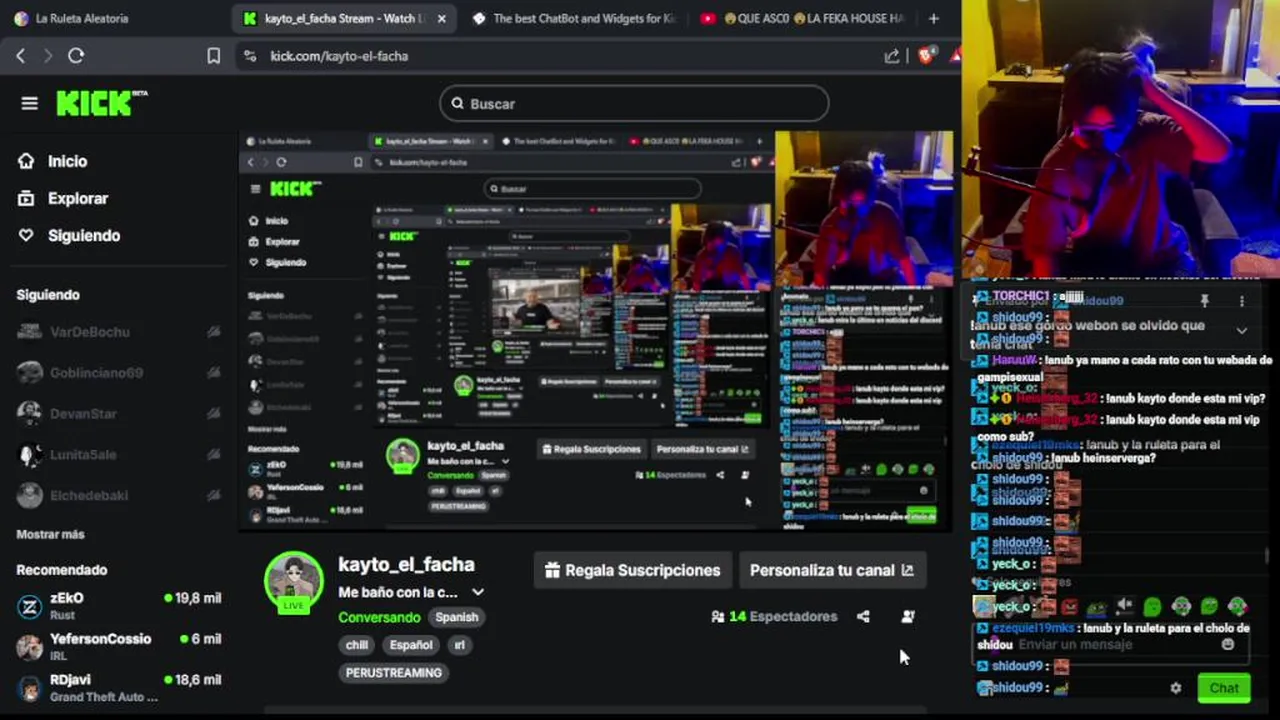Open recommended channel RDjavi
The image size is (1280, 720).
(x=118, y=687)
